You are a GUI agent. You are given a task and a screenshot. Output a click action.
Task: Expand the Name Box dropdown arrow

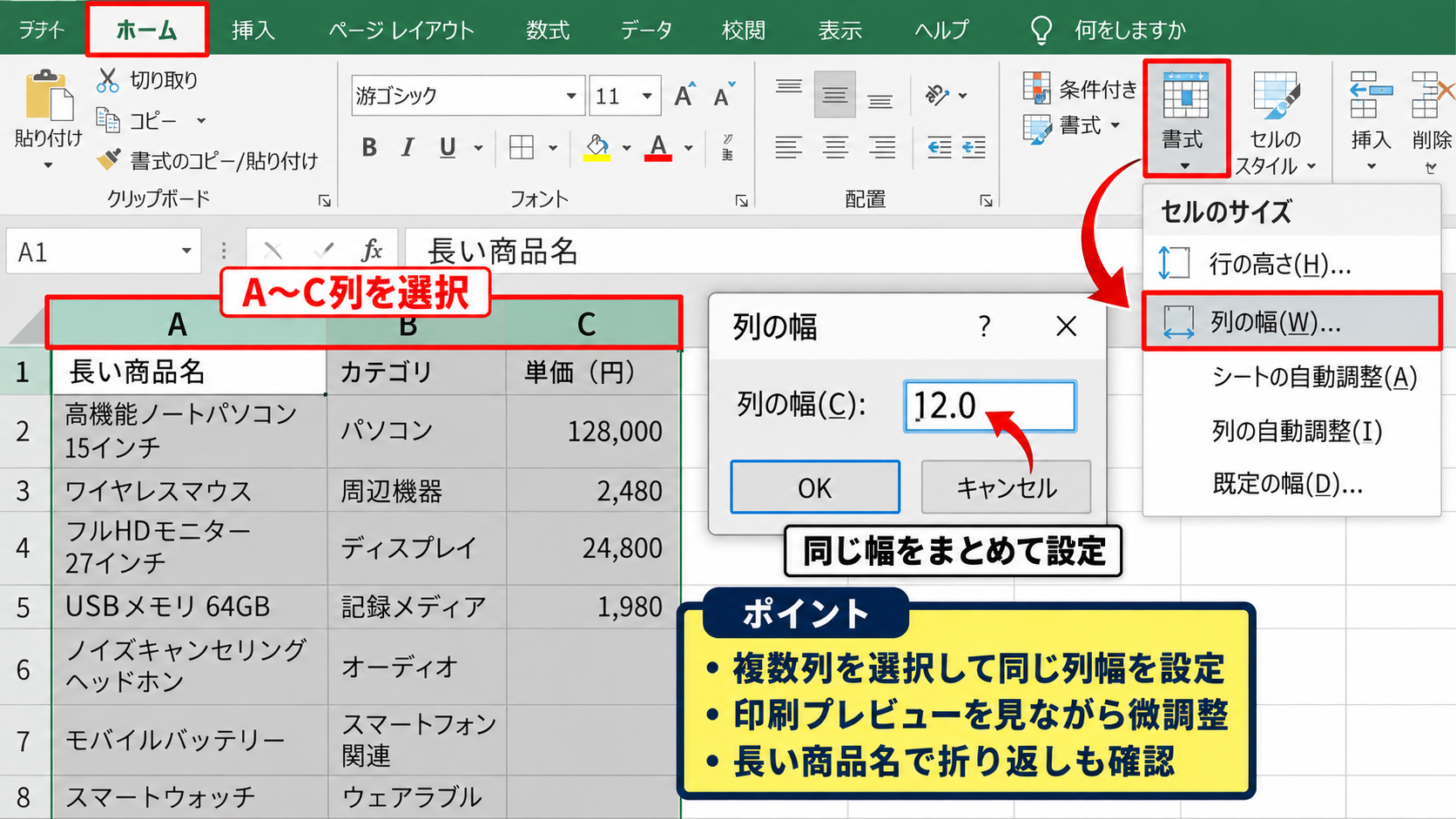pyautogui.click(x=185, y=252)
